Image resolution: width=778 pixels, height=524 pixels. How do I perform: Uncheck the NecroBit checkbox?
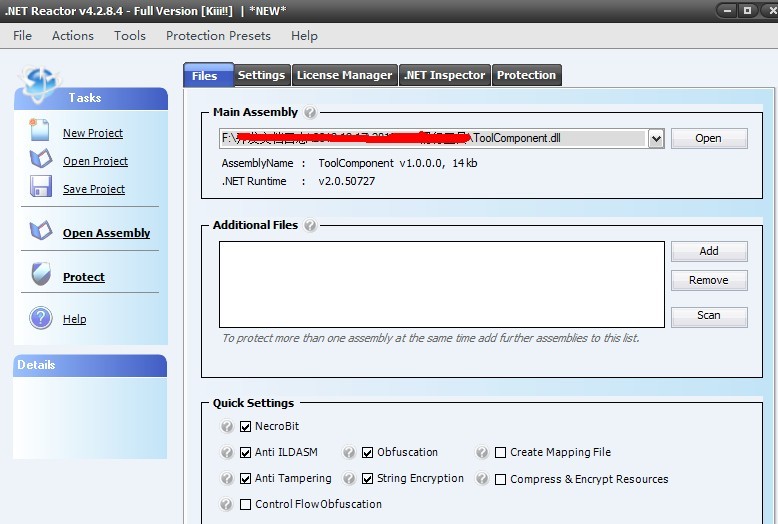(245, 426)
